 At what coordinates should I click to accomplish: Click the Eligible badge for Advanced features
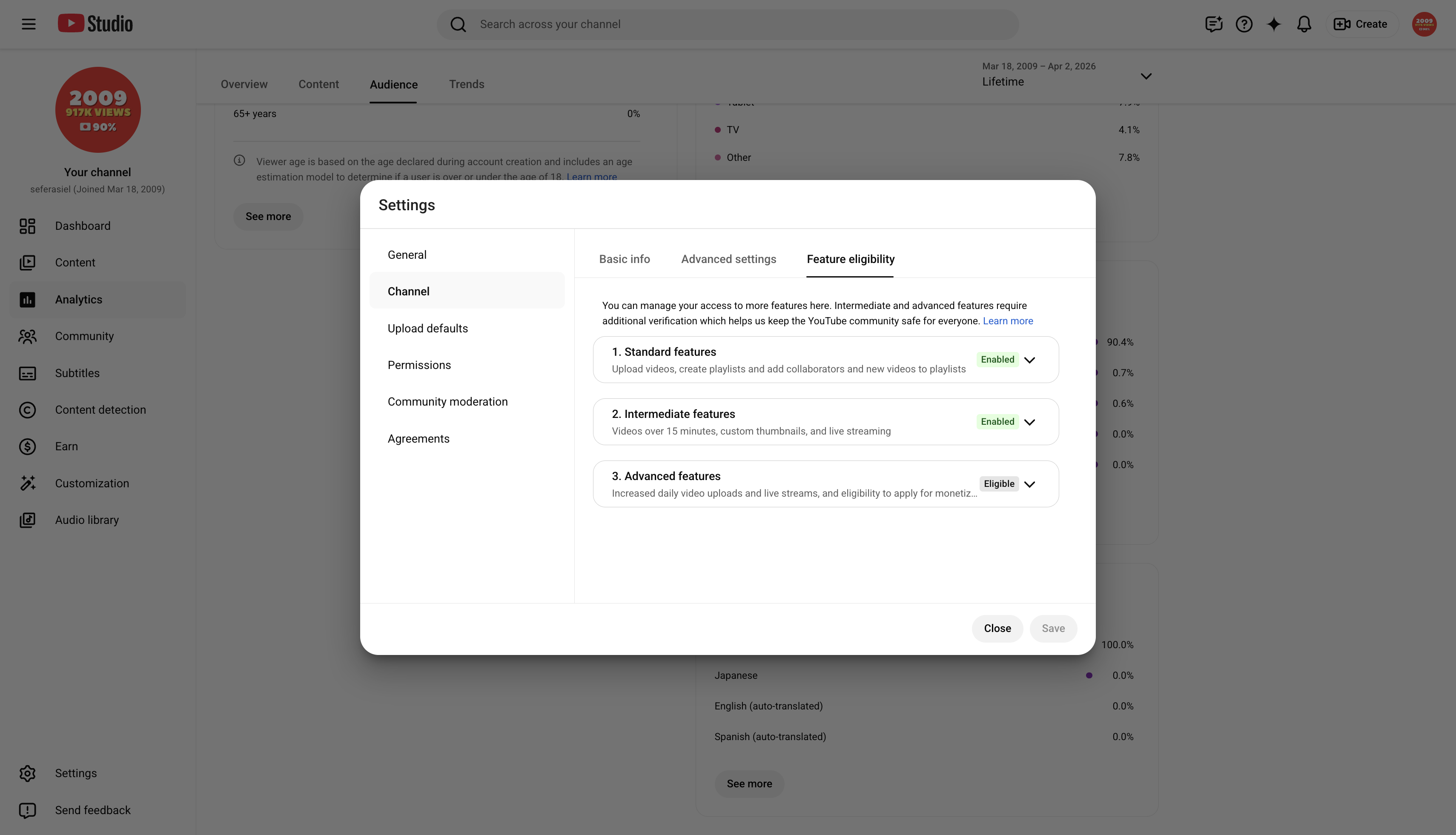click(999, 484)
